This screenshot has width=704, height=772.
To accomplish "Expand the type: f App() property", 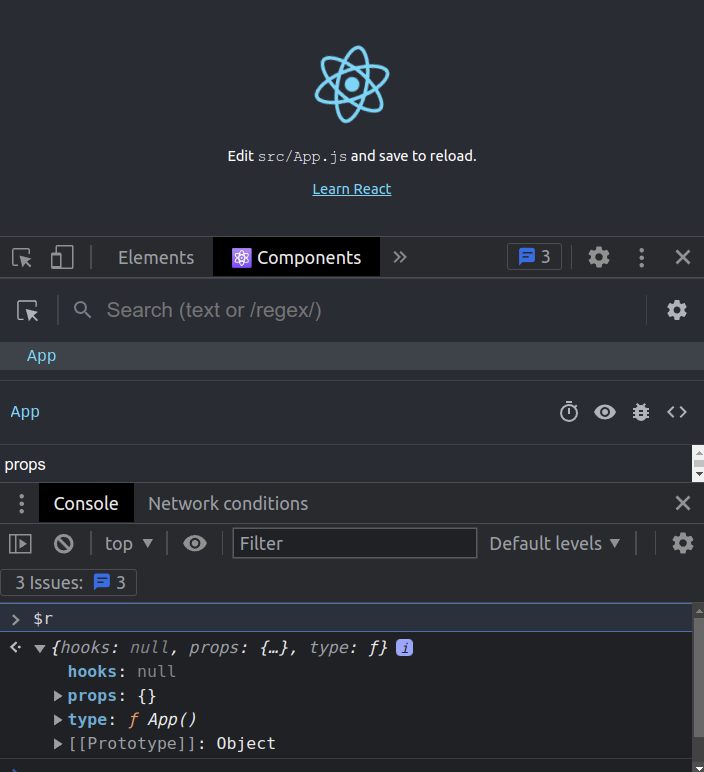I will point(58,720).
